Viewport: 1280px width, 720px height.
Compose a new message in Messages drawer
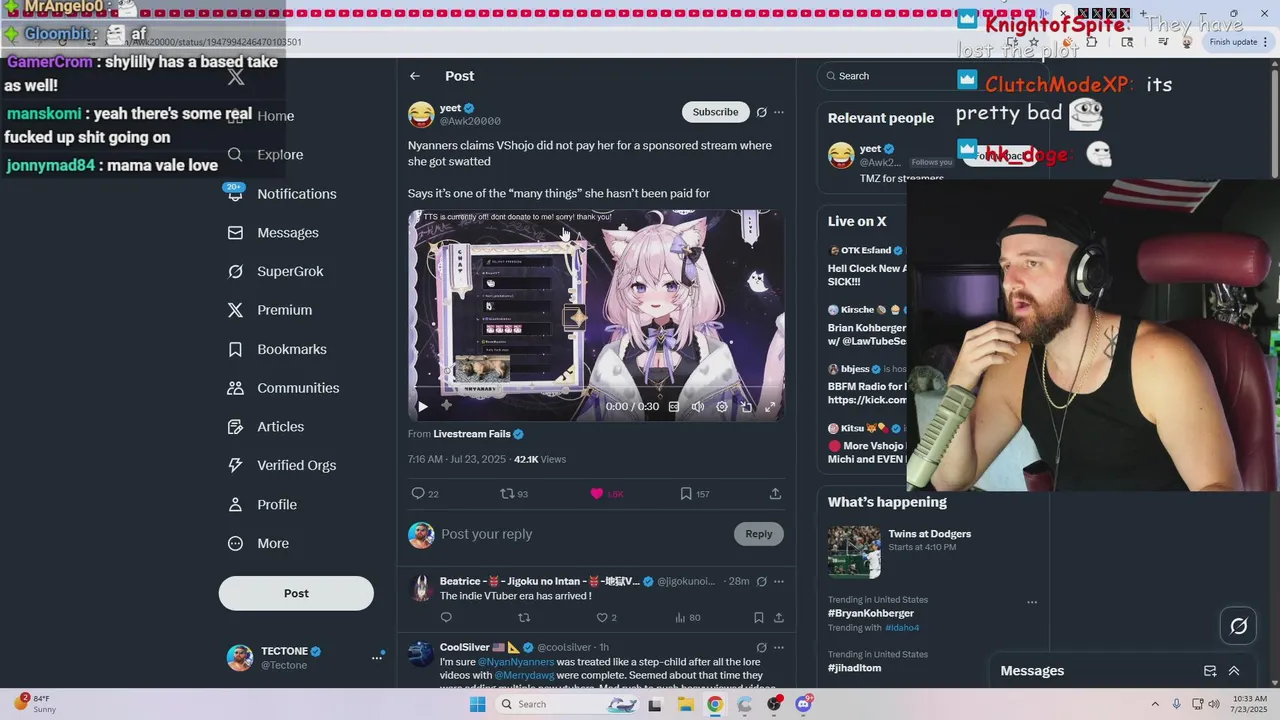(1210, 671)
